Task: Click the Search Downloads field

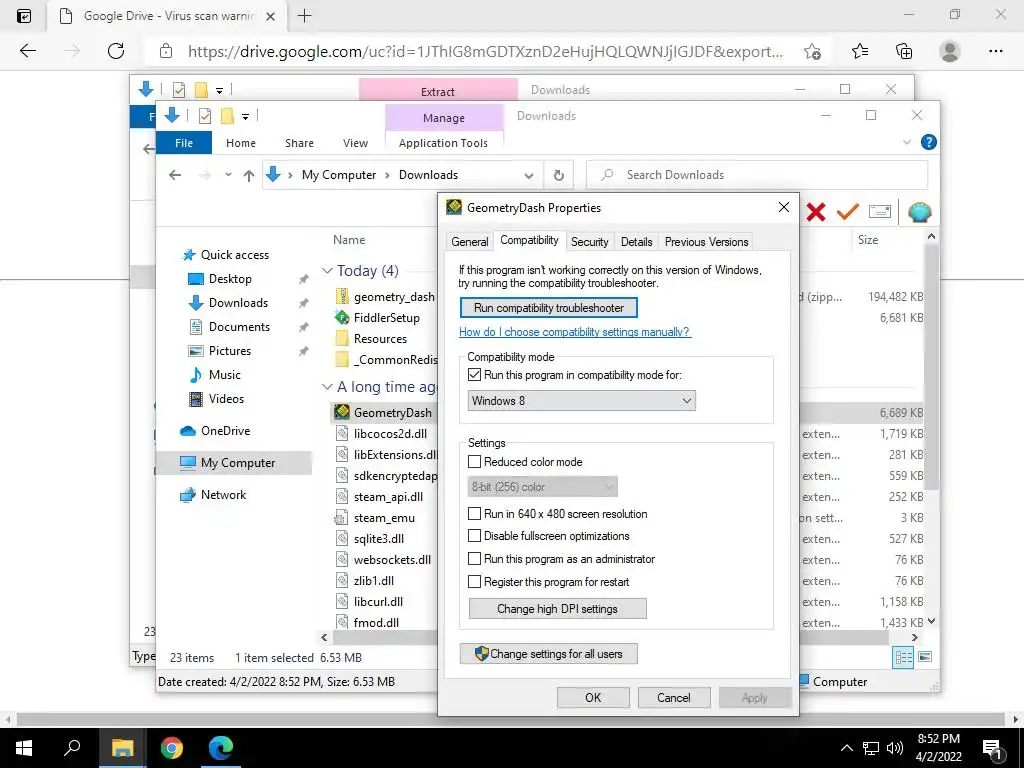Action: click(x=758, y=175)
